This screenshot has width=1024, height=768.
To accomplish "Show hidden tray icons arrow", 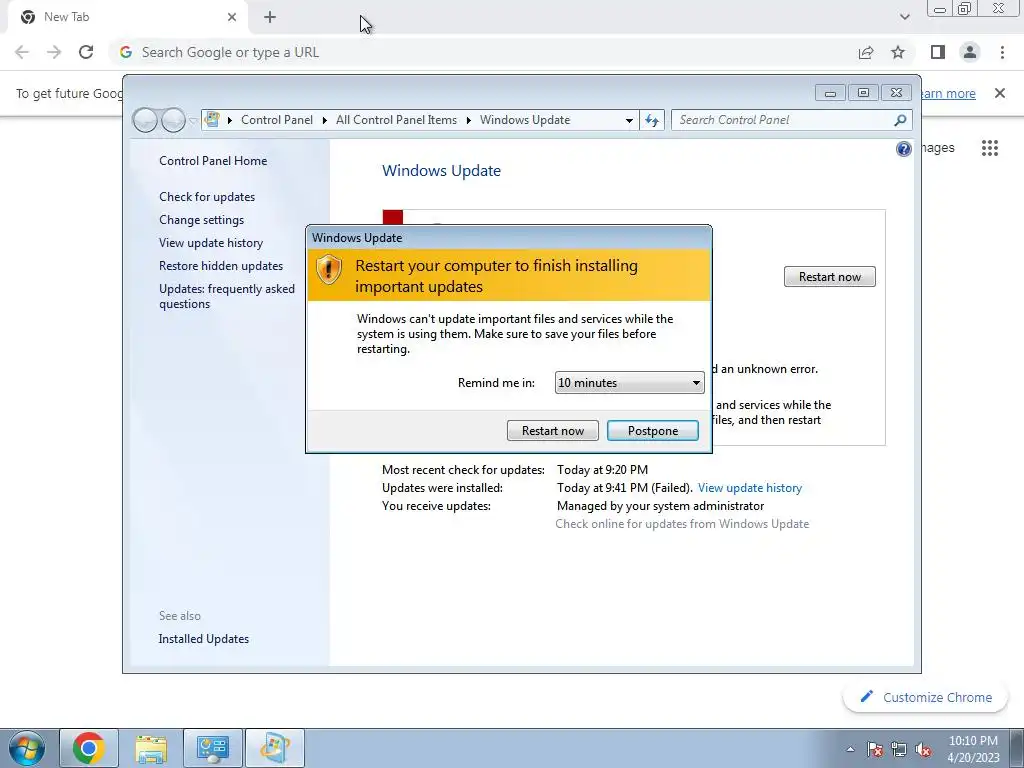I will pos(850,749).
